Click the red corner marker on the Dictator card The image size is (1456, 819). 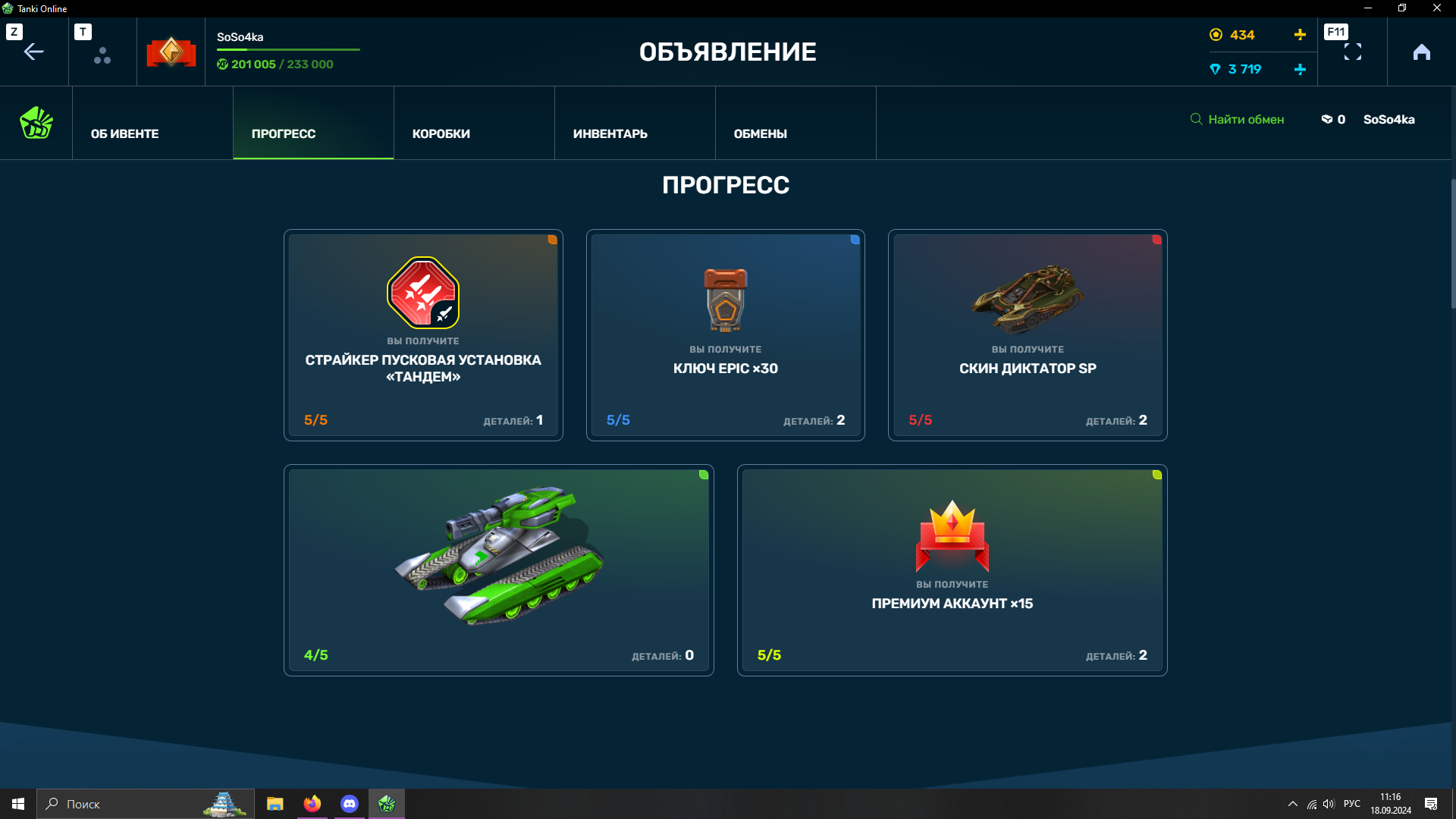click(1157, 240)
